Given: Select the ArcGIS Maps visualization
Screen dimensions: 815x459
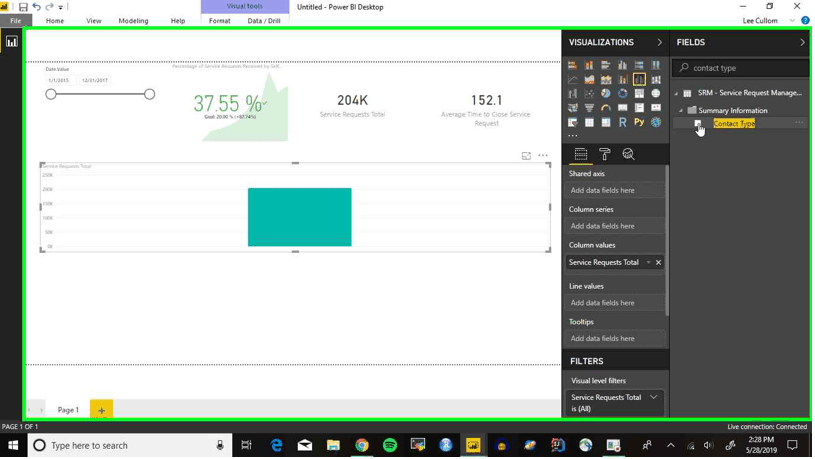Looking at the screenshot, I should (x=656, y=122).
